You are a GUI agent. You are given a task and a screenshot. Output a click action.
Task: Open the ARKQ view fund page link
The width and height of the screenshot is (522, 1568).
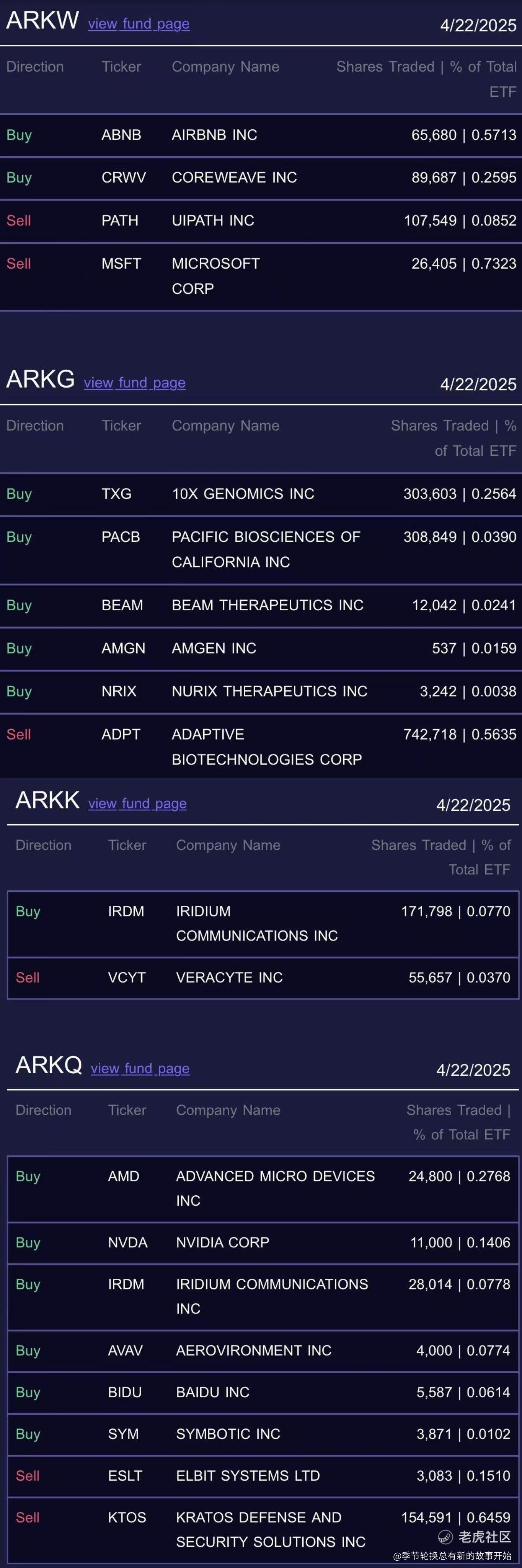[140, 1068]
